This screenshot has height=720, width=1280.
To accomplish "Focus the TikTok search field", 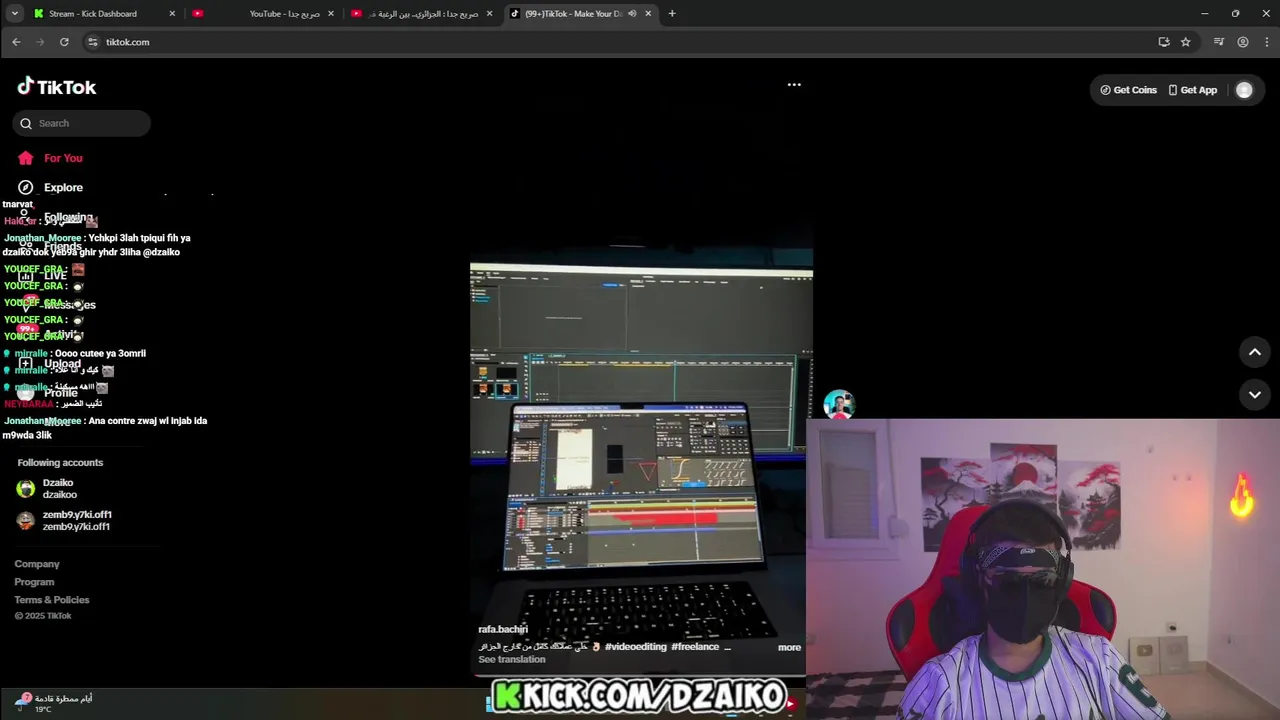I will tap(82, 123).
